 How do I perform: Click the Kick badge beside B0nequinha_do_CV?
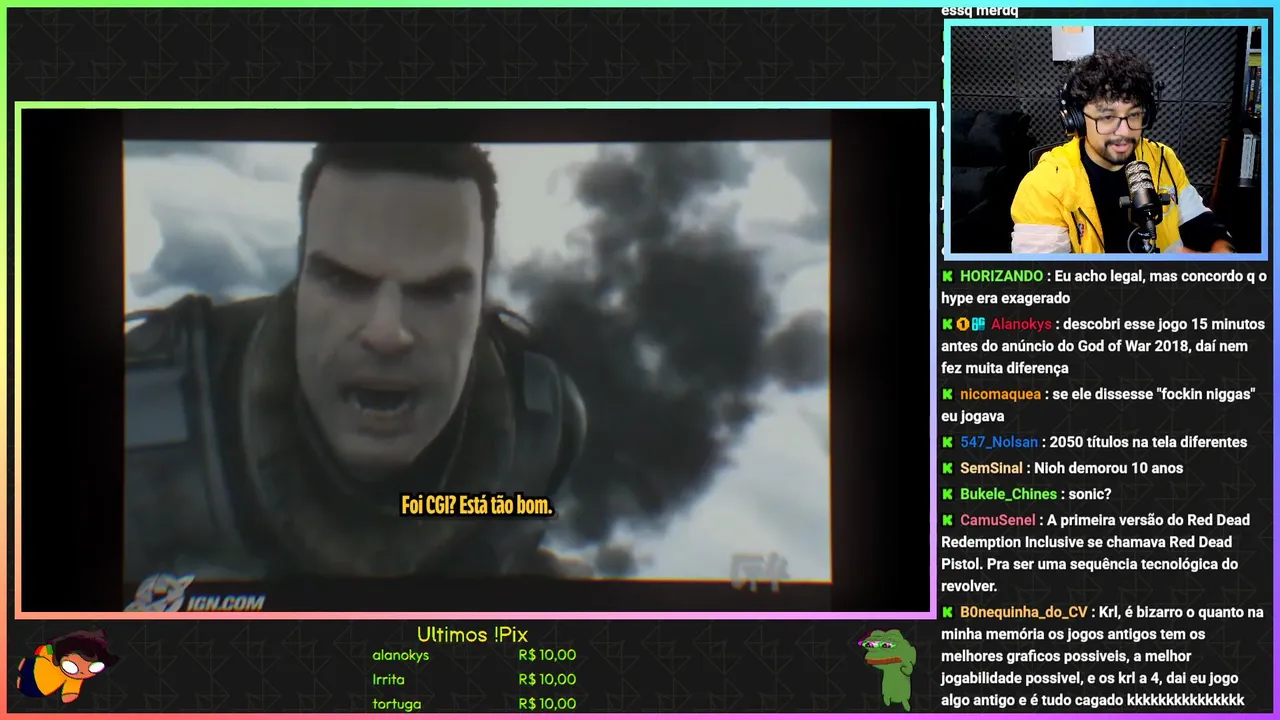point(947,612)
